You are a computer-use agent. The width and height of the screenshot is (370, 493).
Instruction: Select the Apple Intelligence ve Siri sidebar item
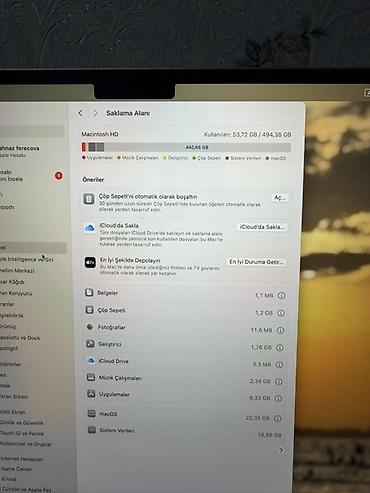[x=27, y=259]
